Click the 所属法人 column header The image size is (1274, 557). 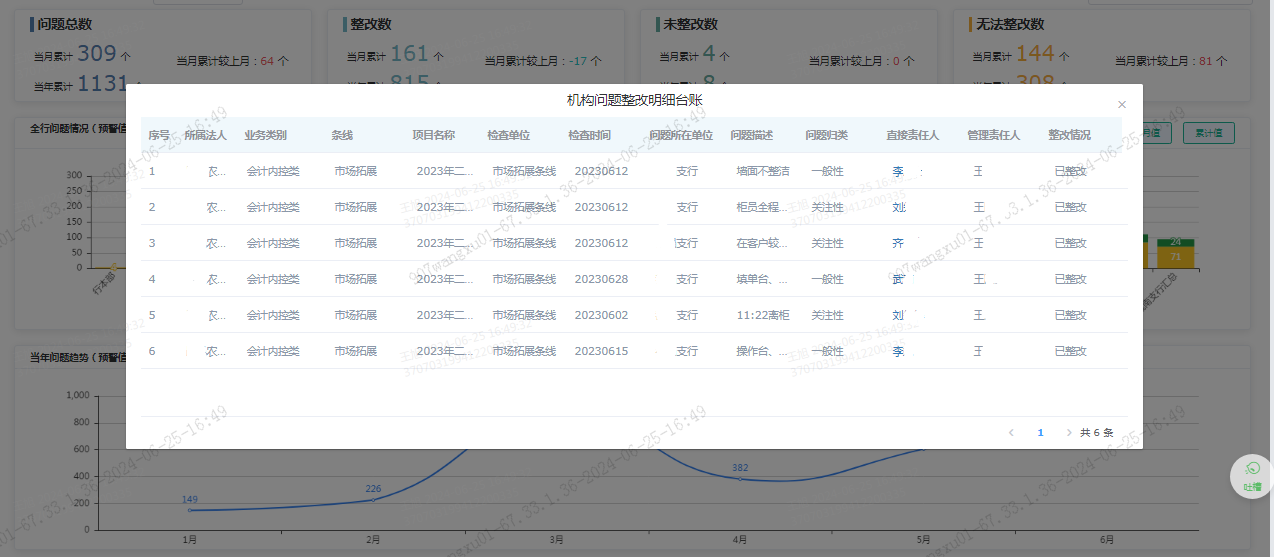coord(205,135)
